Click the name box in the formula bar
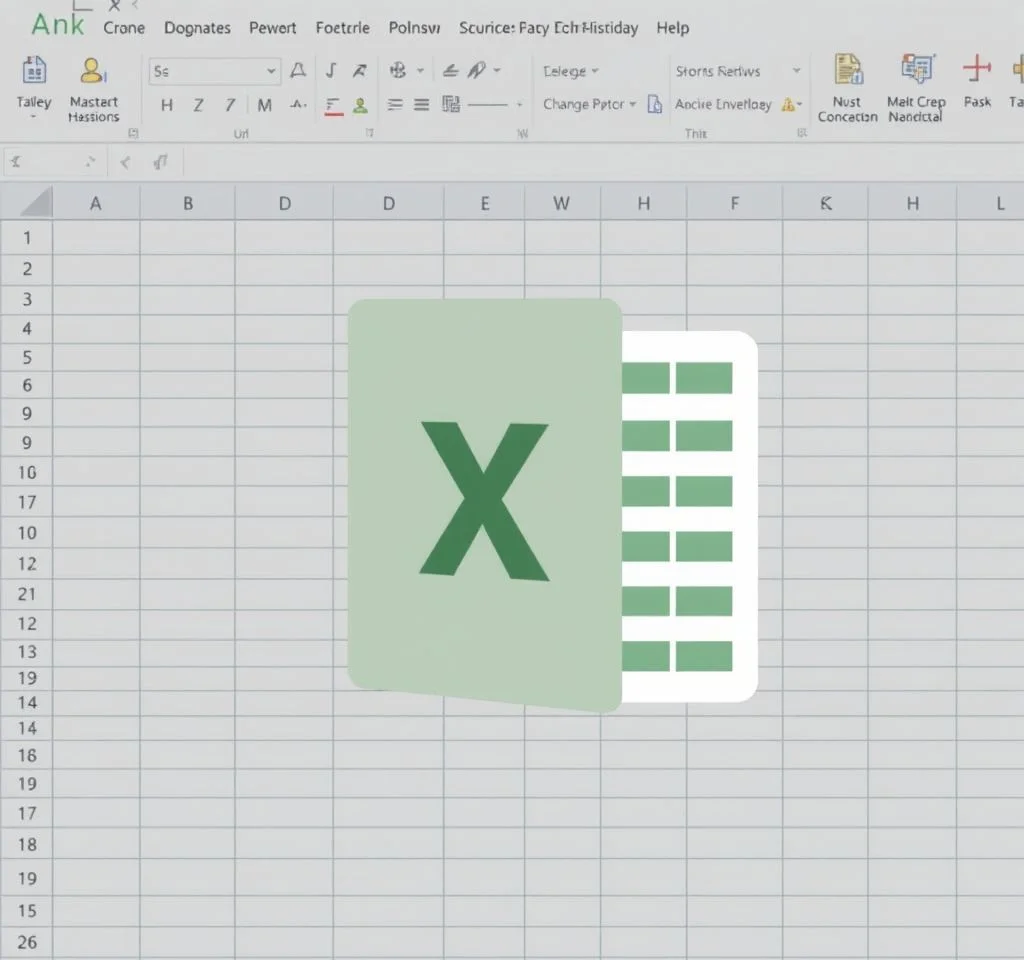Image resolution: width=1024 pixels, height=960 pixels. point(54,162)
